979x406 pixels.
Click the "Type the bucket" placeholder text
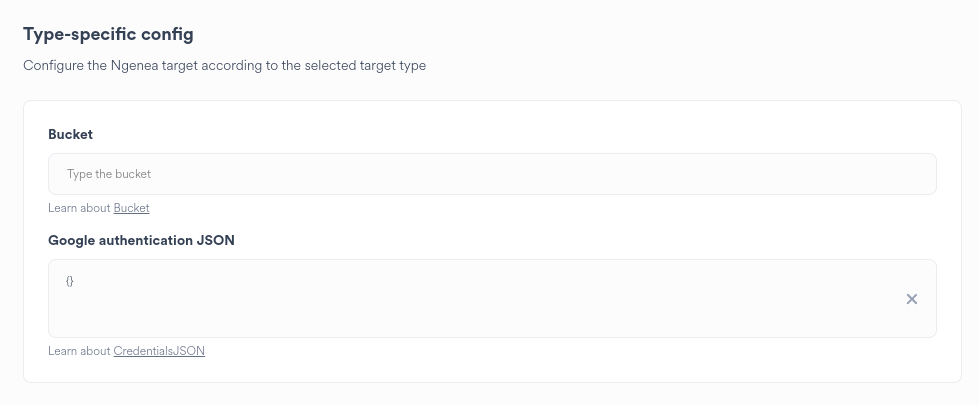click(109, 174)
